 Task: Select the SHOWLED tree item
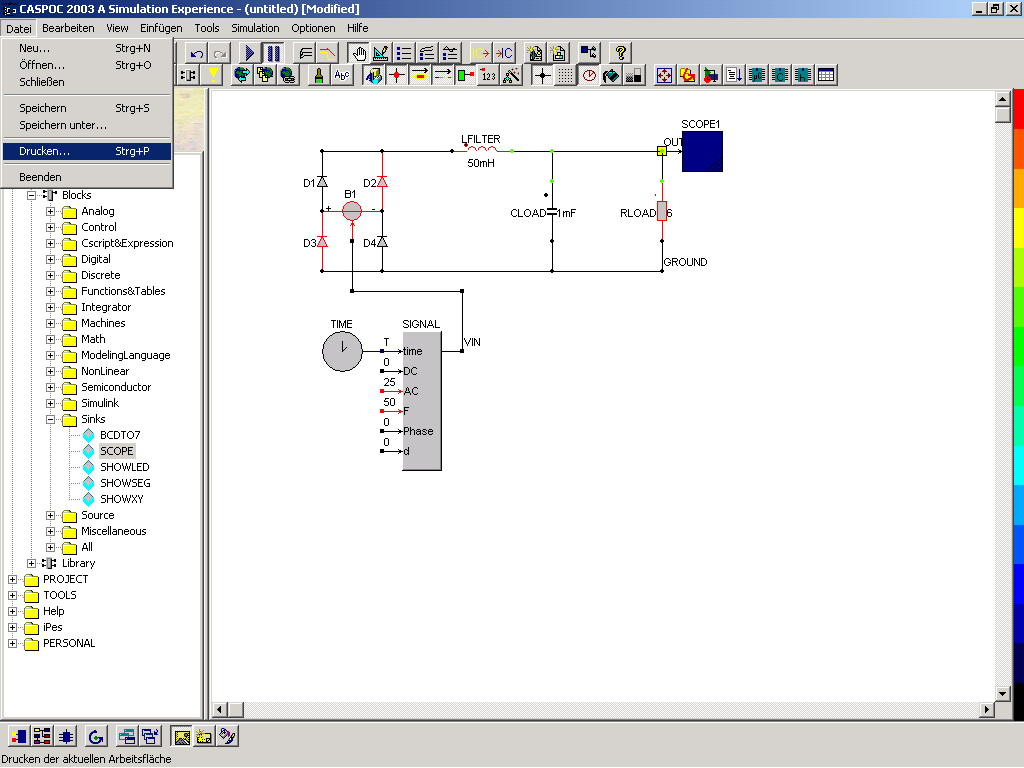click(125, 467)
